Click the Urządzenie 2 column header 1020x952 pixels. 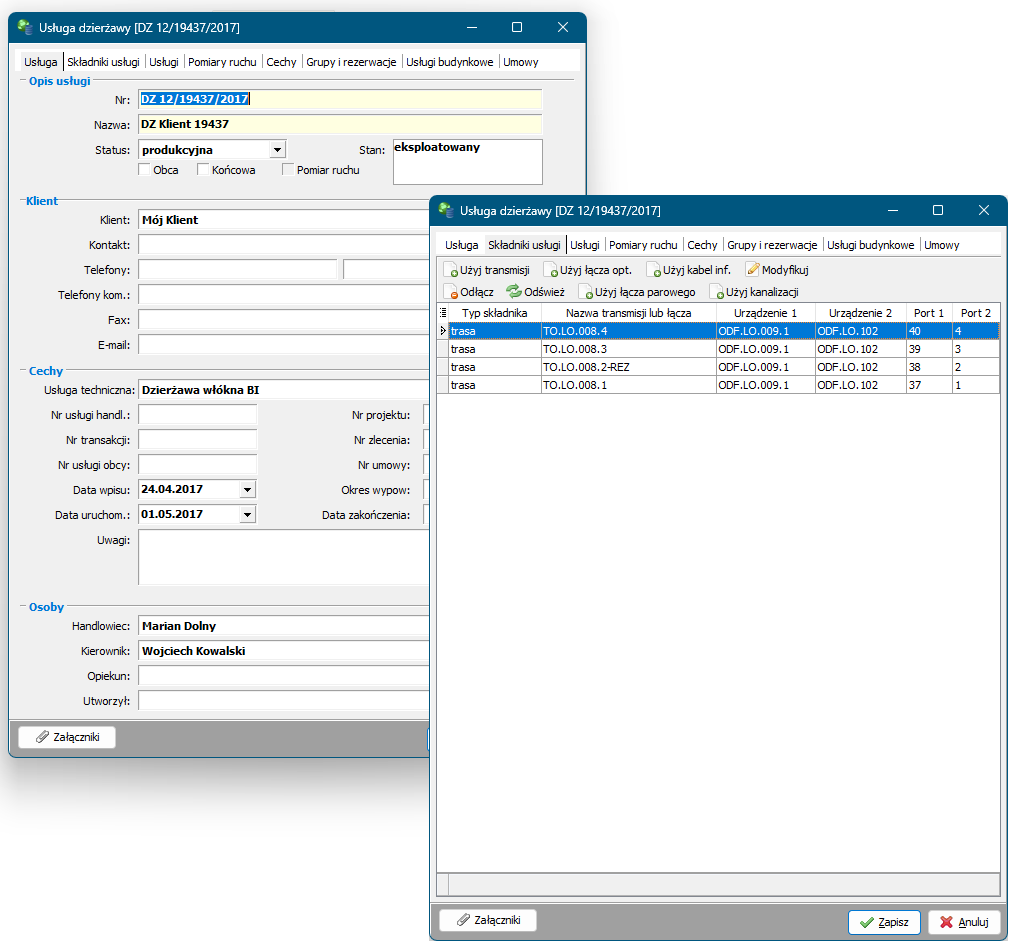point(861,313)
